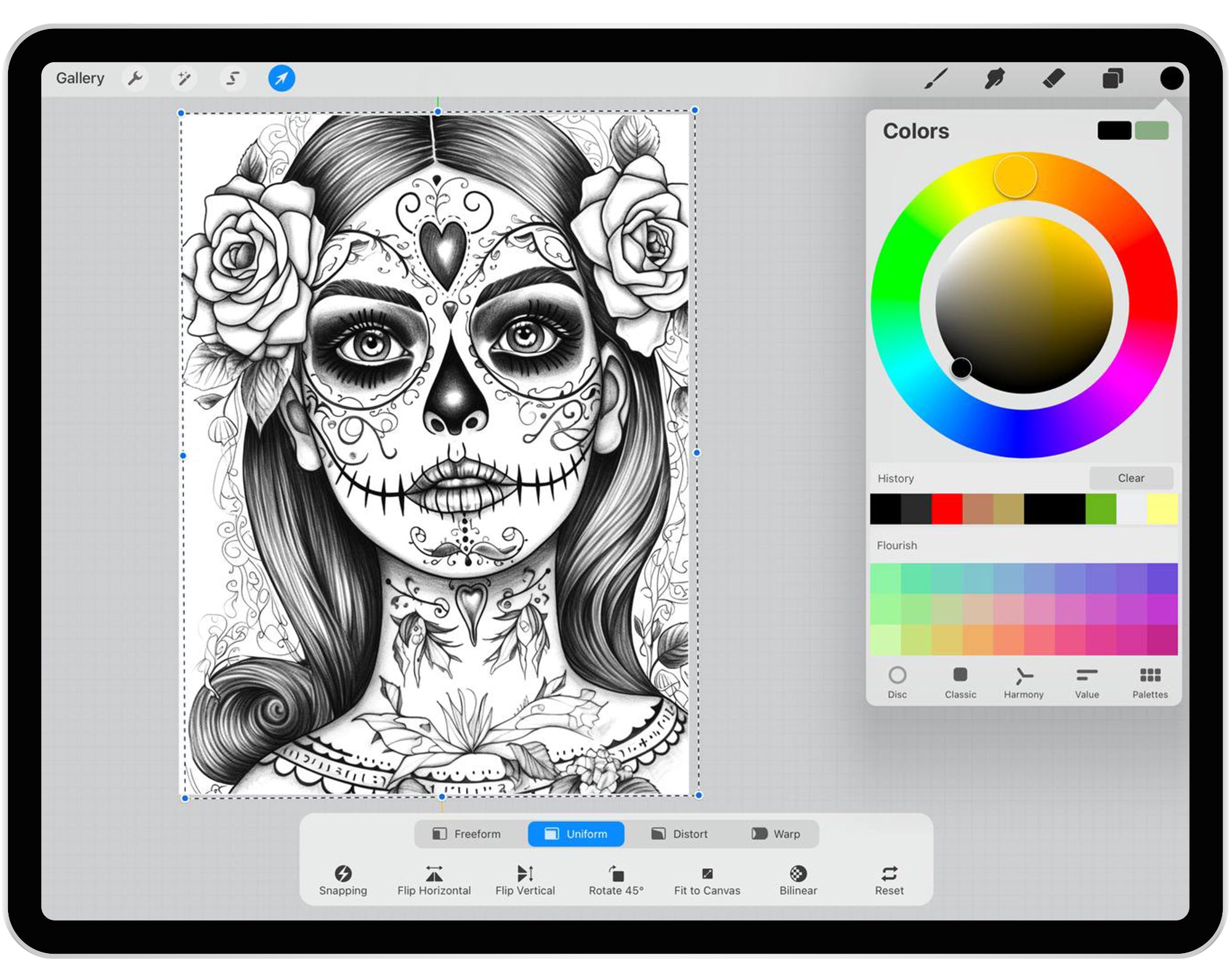Open the Layers panel
1232x979 pixels.
pos(1112,78)
